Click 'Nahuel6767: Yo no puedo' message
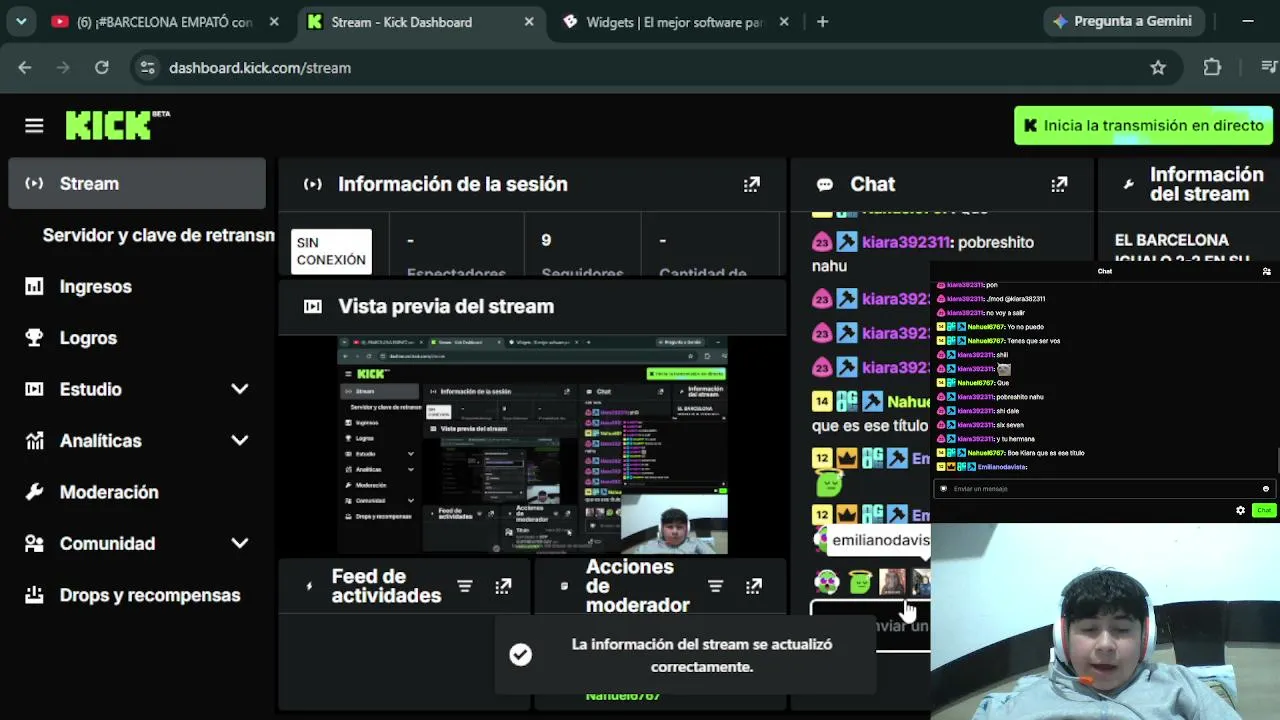The width and height of the screenshot is (1280, 720). [990, 327]
